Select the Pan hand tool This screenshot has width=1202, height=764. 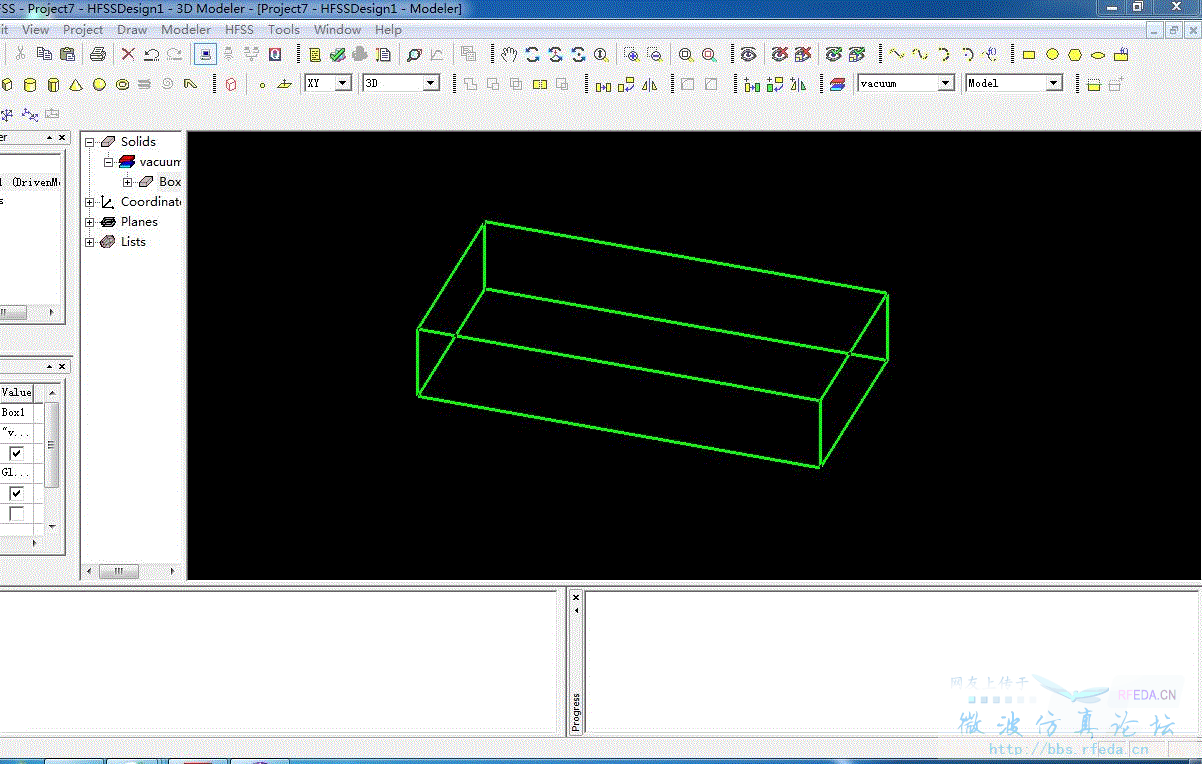pos(510,54)
